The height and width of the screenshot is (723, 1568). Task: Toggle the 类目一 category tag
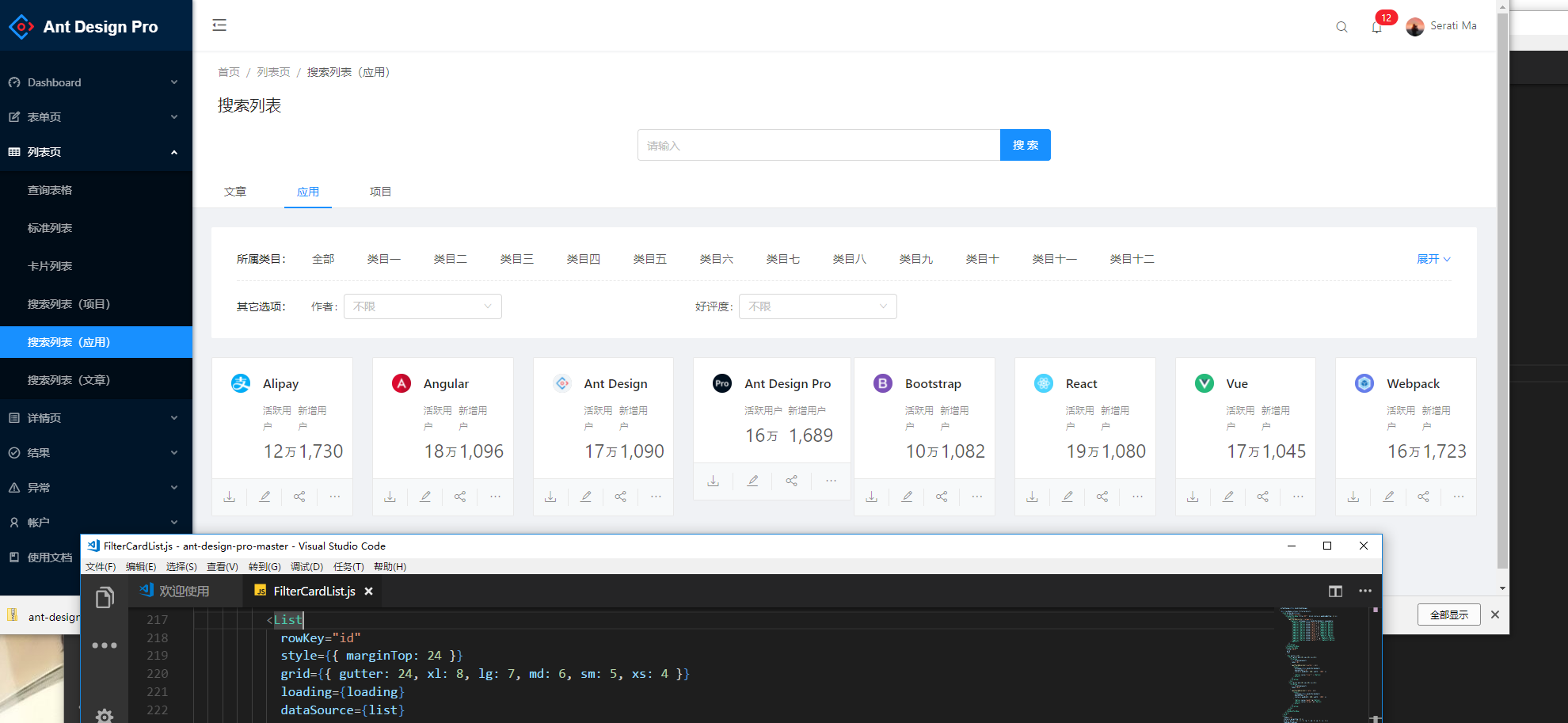click(384, 259)
